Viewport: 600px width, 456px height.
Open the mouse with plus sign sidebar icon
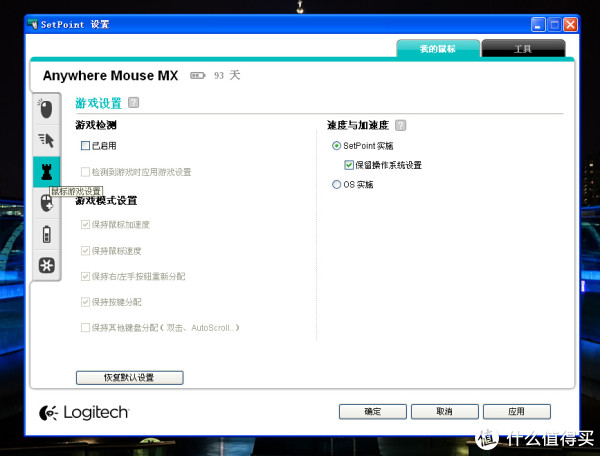46,203
